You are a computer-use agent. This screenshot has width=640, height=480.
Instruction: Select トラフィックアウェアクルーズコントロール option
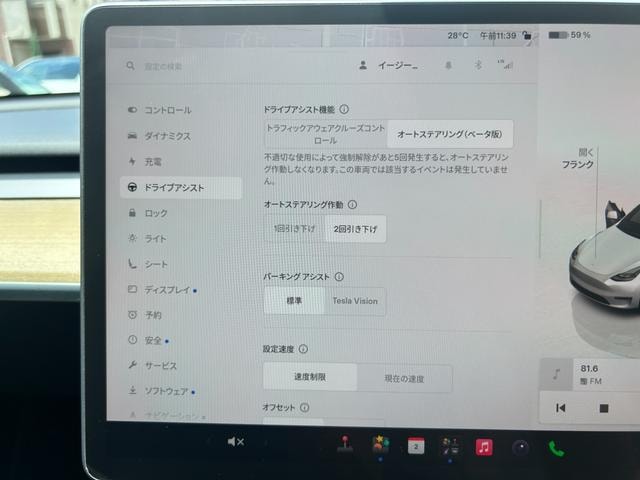tap(325, 134)
